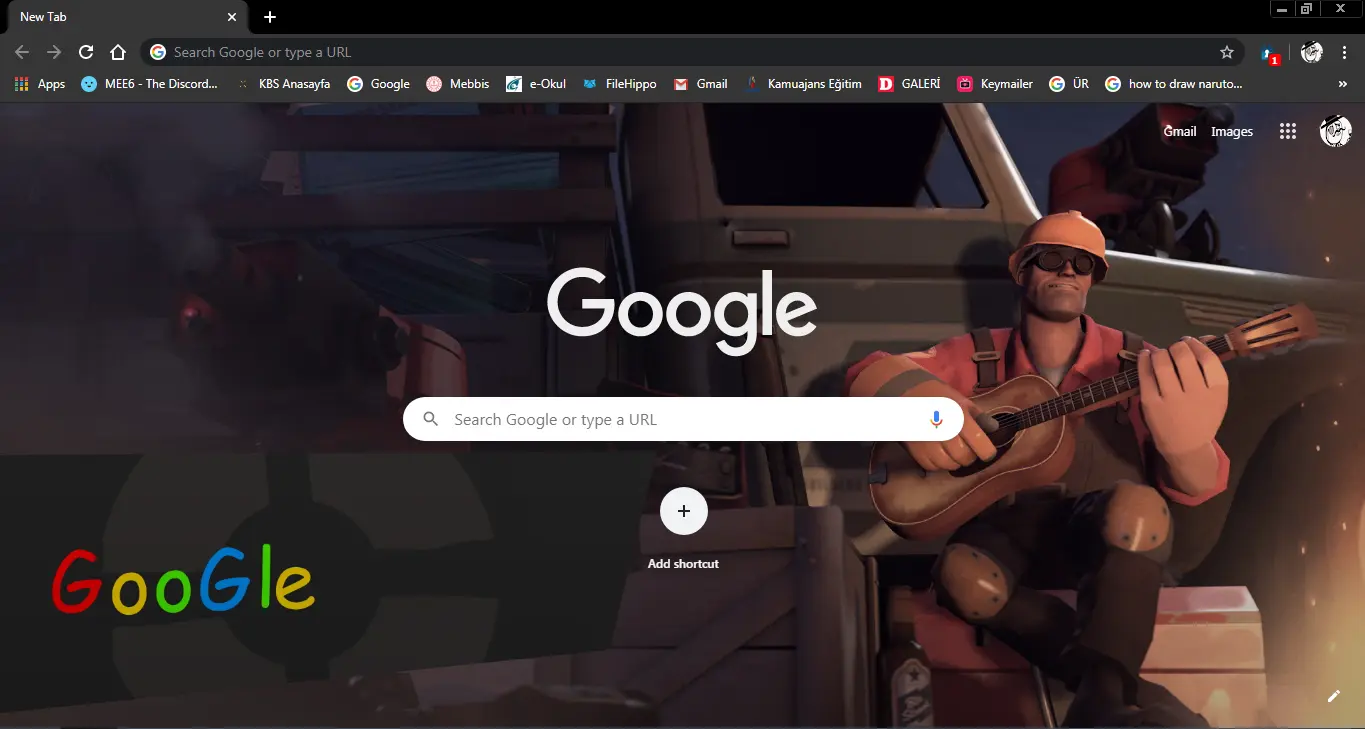Image resolution: width=1365 pixels, height=729 pixels.
Task: Open the Mebbis bookmark
Action: [x=458, y=84]
